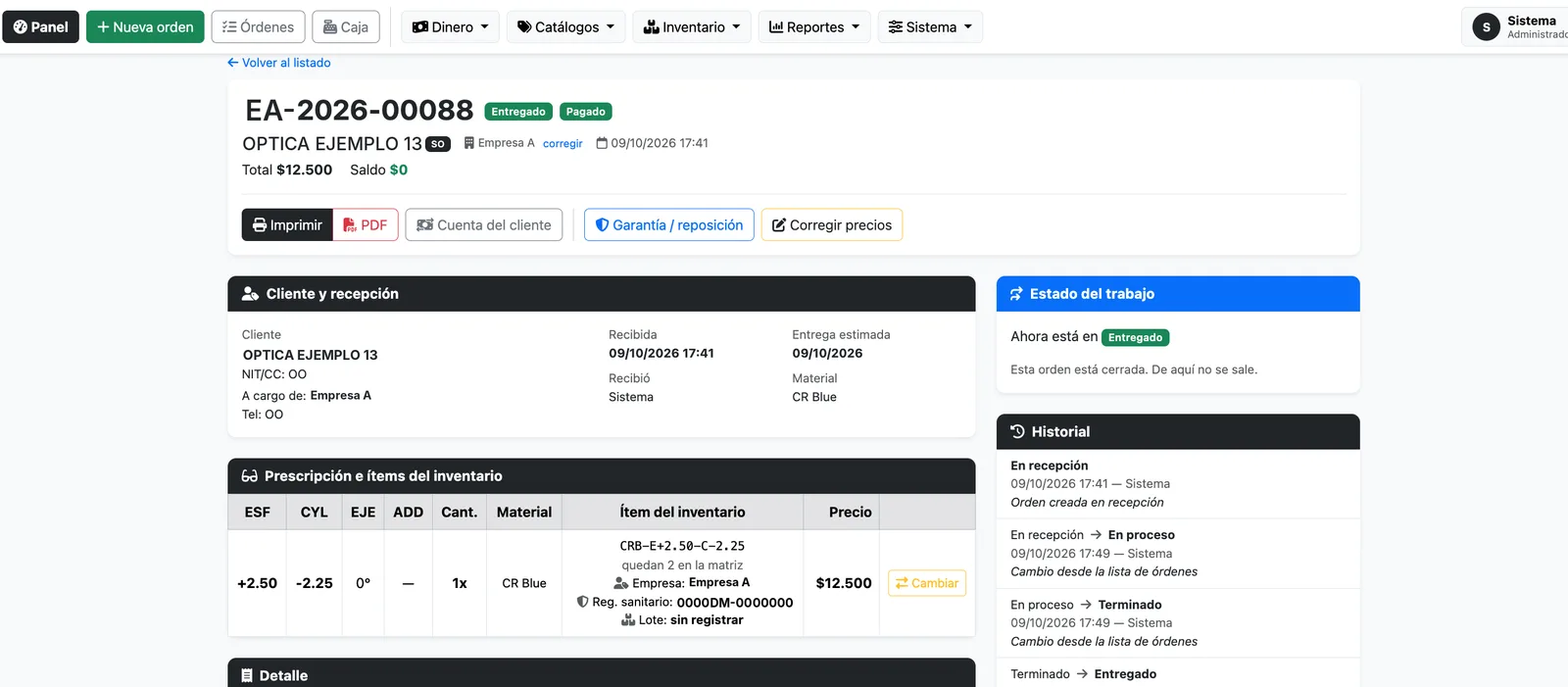The image size is (1568, 687).
Task: Go to the Órdenes list
Action: [x=259, y=26]
